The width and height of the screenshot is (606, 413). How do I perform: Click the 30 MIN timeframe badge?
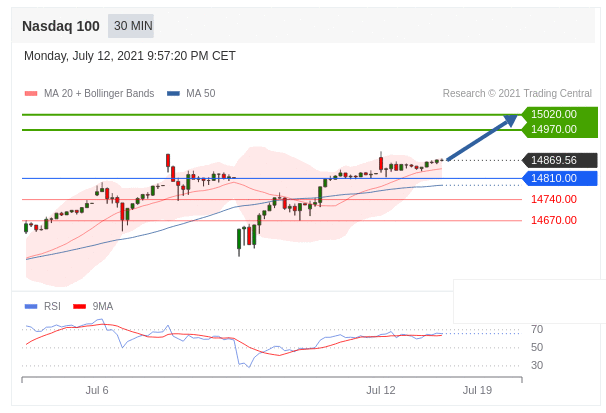pos(133,26)
